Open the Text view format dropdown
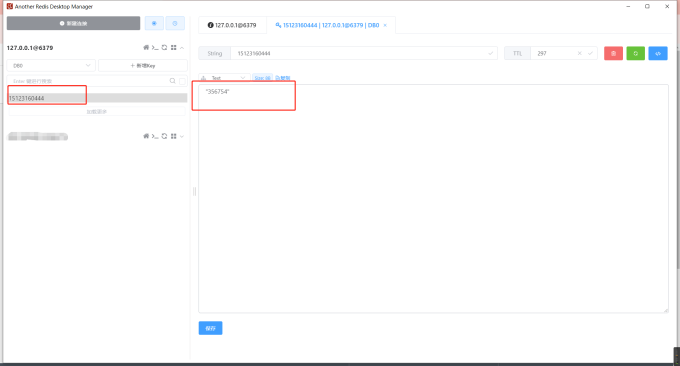The width and height of the screenshot is (680, 366). pos(224,78)
